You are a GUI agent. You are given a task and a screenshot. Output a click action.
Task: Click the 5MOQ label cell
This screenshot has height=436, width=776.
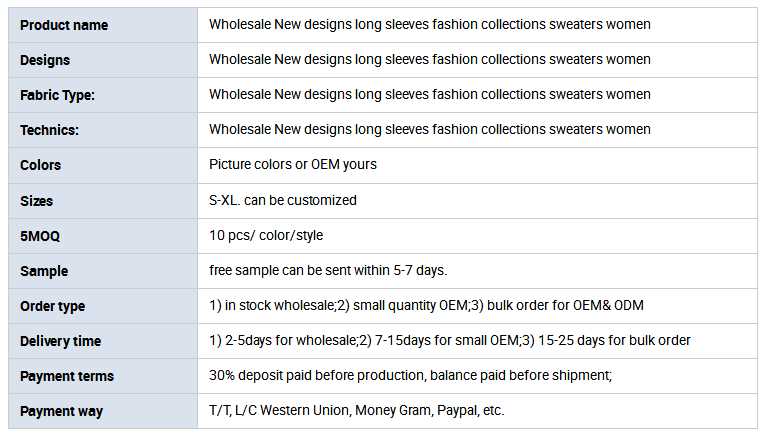[41, 236]
